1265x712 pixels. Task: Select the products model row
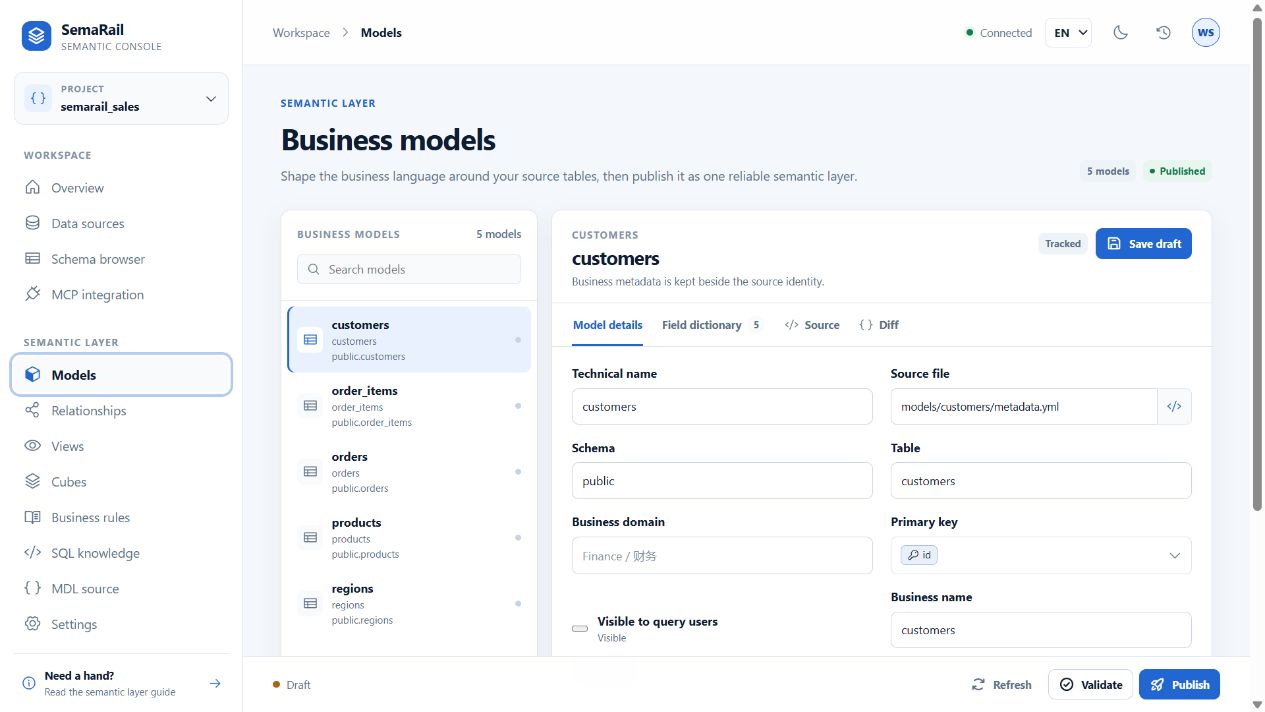409,538
